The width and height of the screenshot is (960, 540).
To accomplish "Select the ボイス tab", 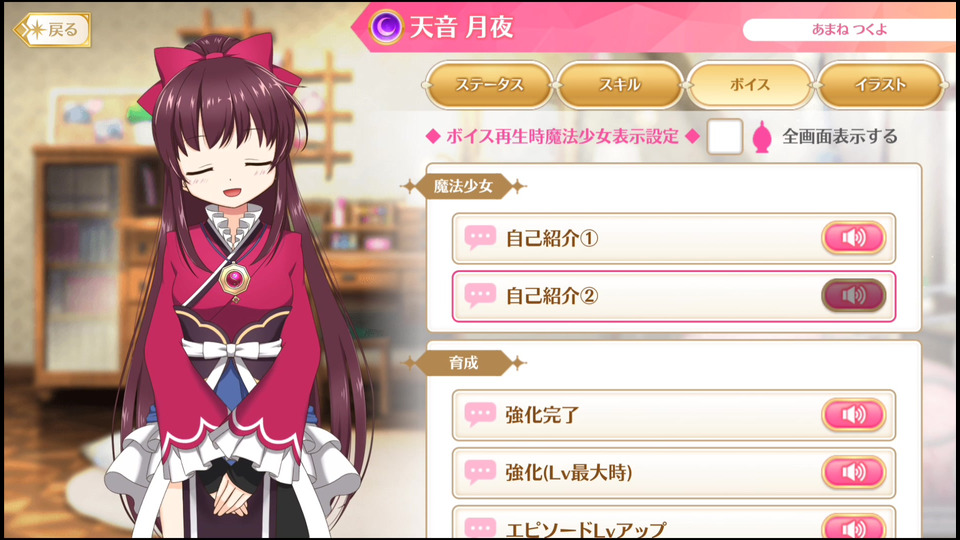I will pos(750,84).
